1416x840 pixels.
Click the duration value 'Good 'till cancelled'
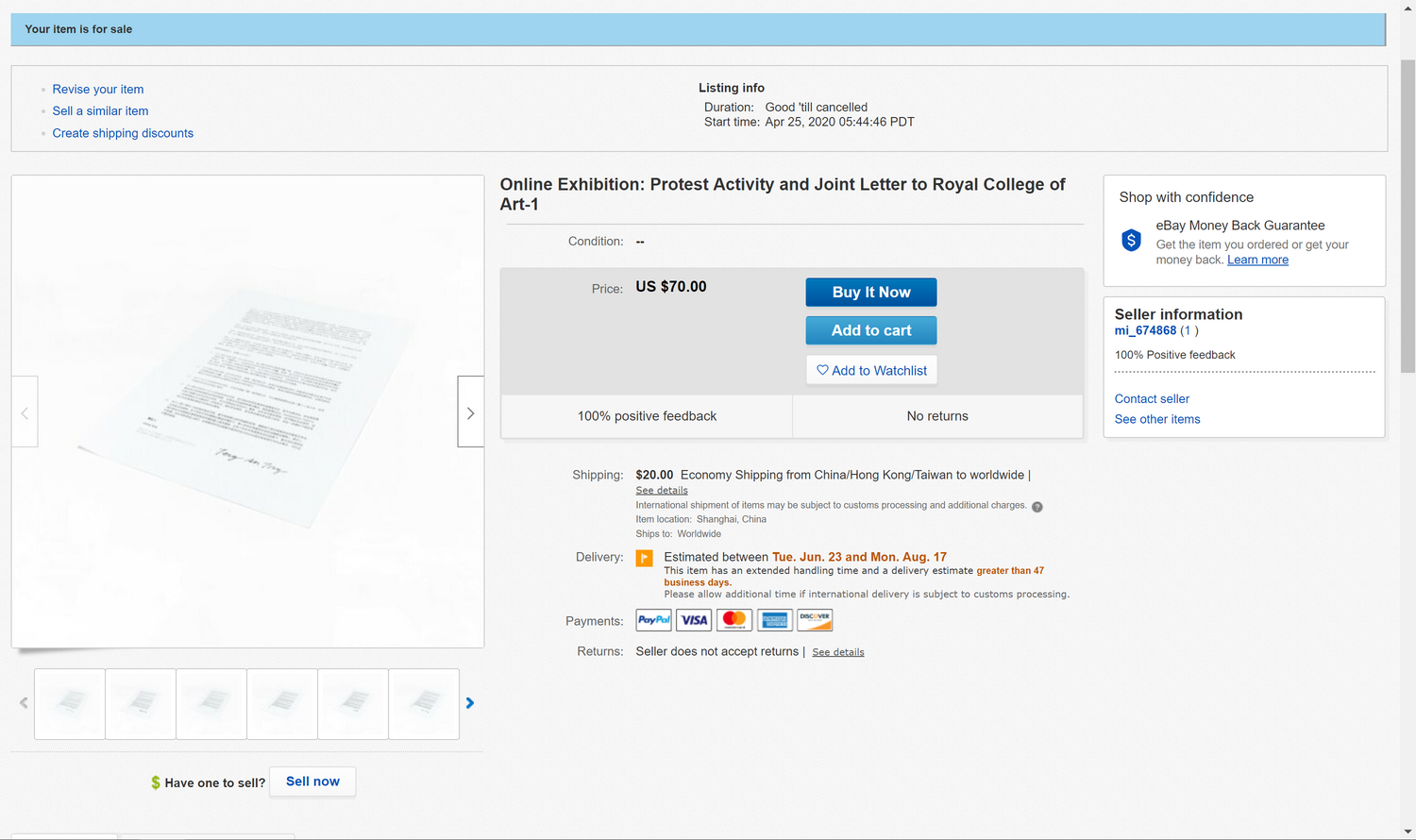pyautogui.click(x=816, y=108)
